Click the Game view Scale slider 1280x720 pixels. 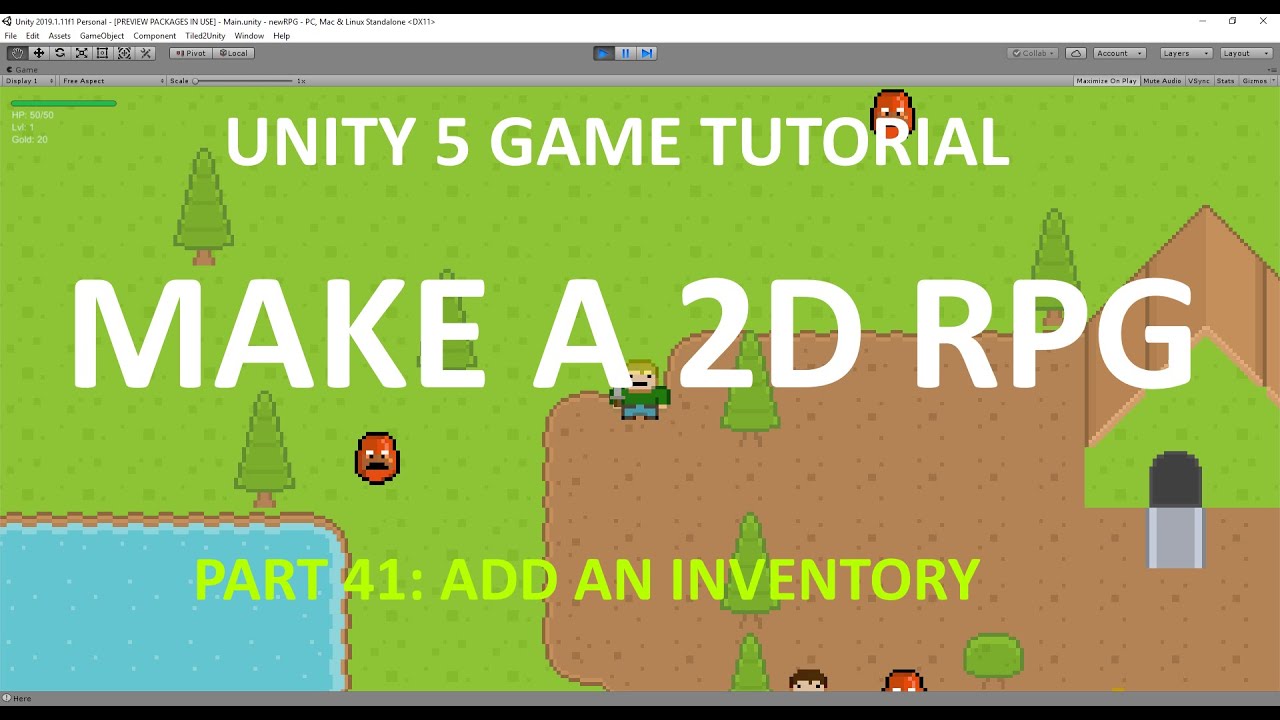[x=243, y=81]
